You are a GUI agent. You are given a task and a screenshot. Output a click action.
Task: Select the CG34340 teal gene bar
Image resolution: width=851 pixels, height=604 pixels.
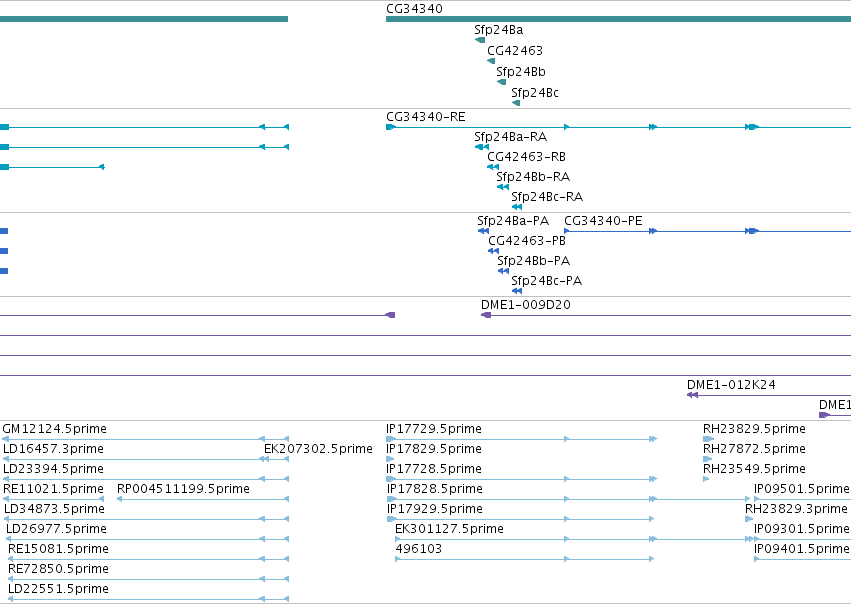coord(618,19)
